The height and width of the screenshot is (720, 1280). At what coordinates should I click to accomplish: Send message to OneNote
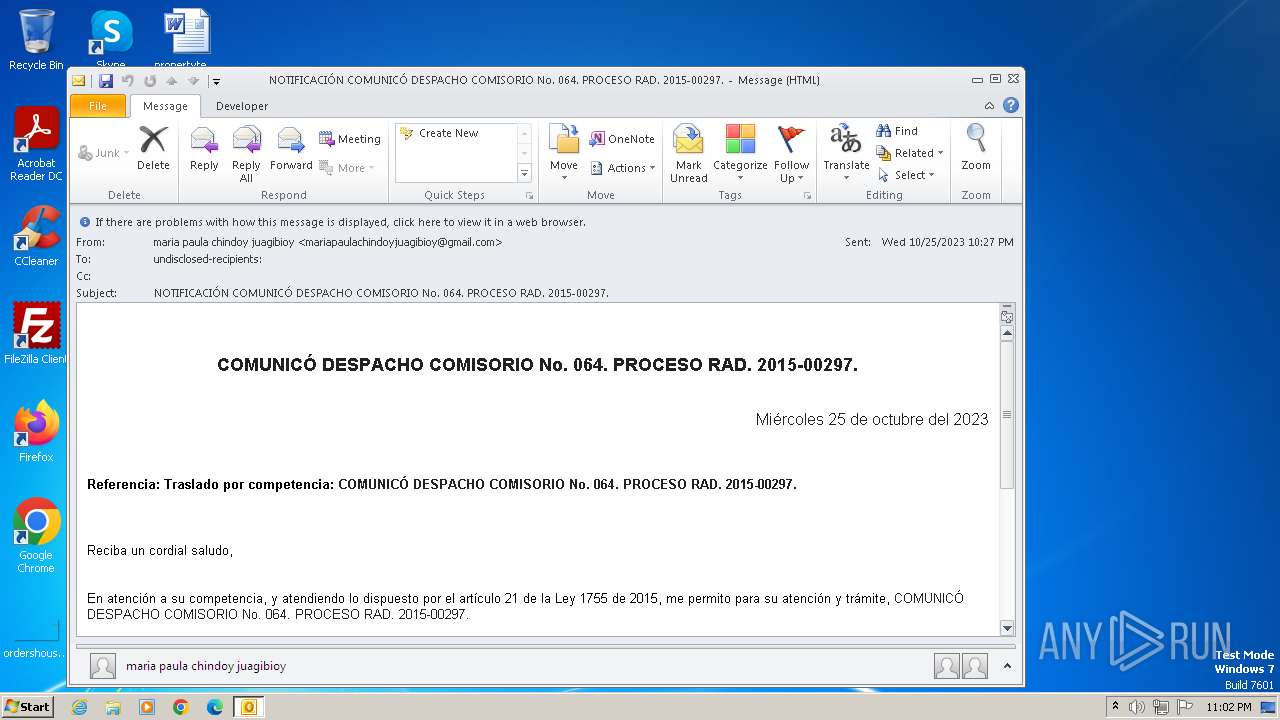[622, 139]
